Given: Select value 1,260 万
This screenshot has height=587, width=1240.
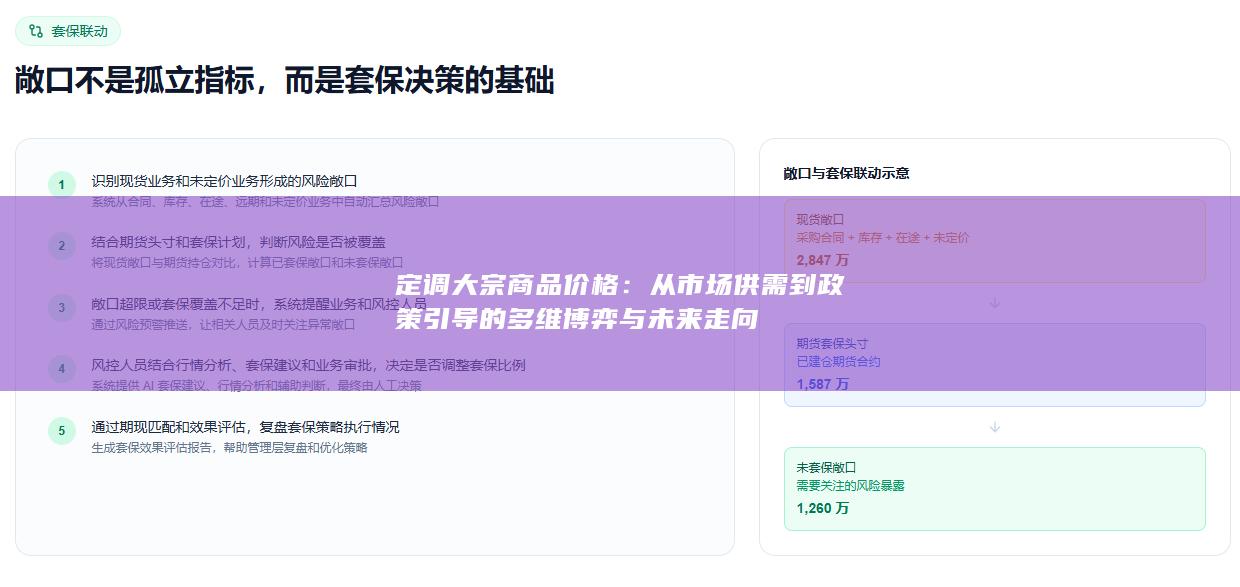Looking at the screenshot, I should point(822,508).
